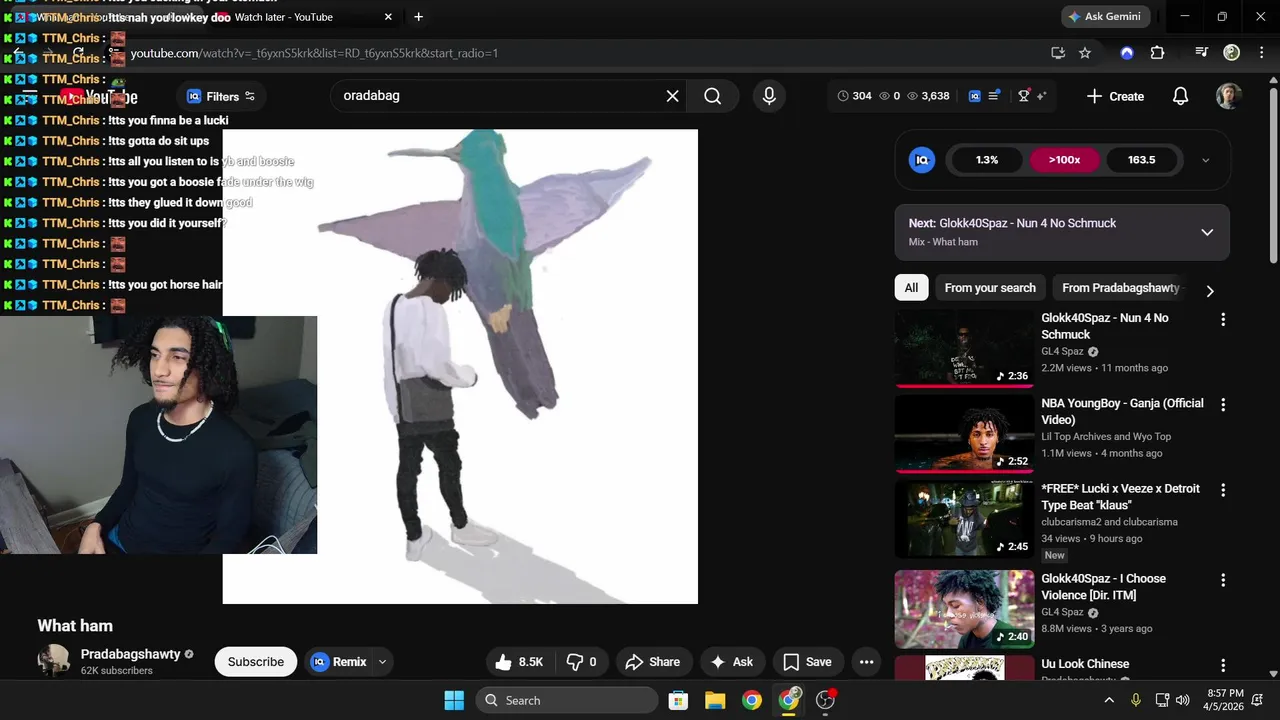1280x720 pixels.
Task: Click the Ask button below the video
Action: click(732, 662)
